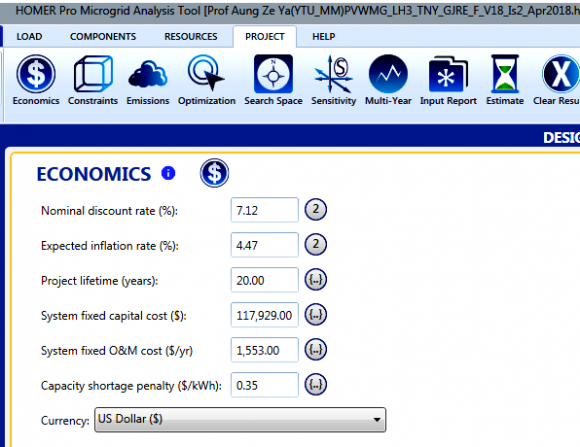Image resolution: width=580 pixels, height=447 pixels.
Task: Open sensitivity button for System fixed O&M cost
Action: pos(316,350)
